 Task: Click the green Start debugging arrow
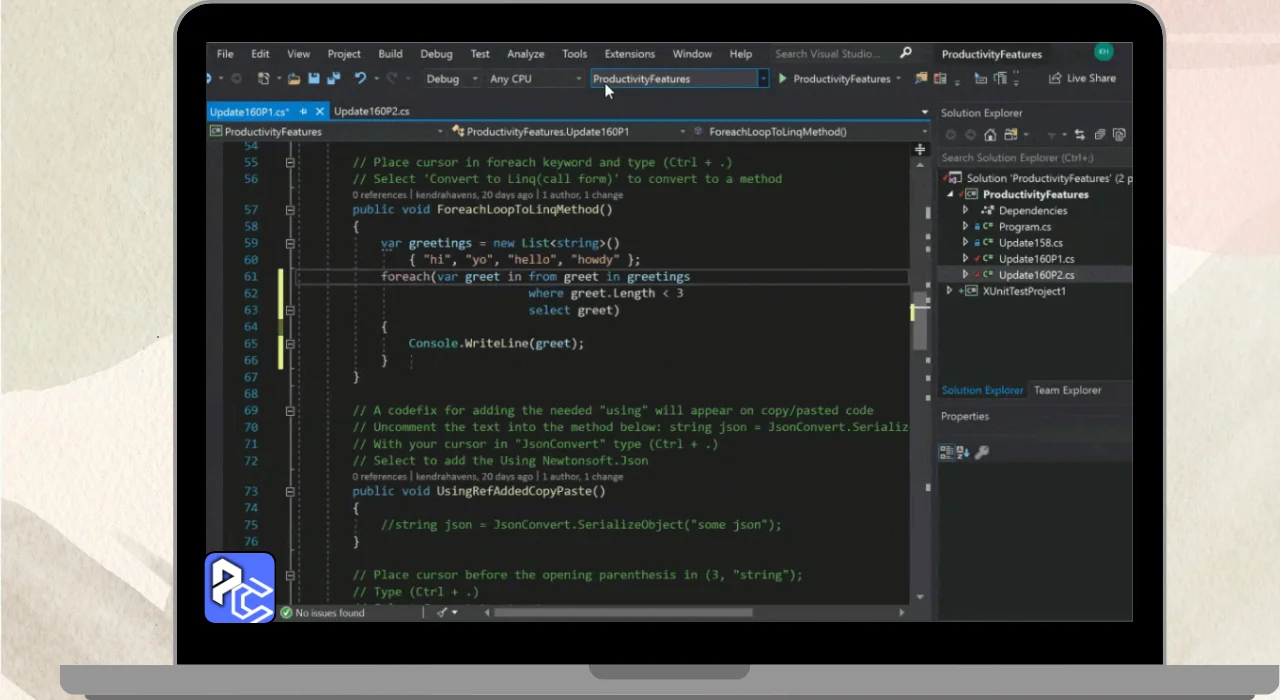coord(783,79)
